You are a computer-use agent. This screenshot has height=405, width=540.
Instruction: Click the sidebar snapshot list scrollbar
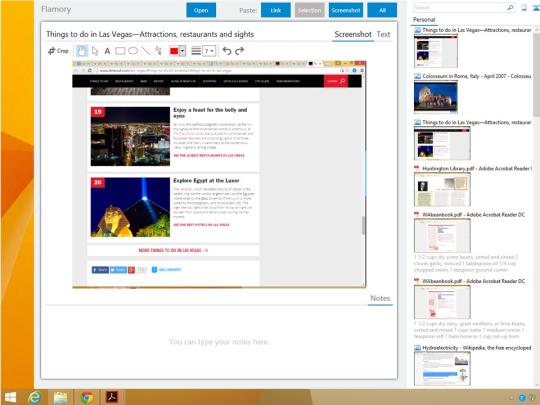(537, 75)
